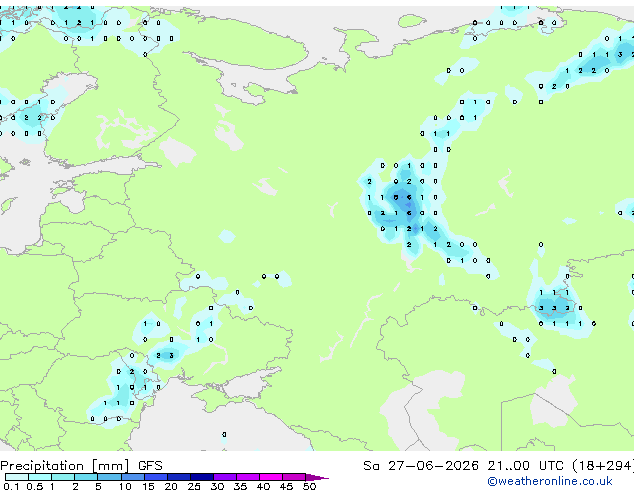Click the '0.1' legend value

pyautogui.click(x=11, y=486)
